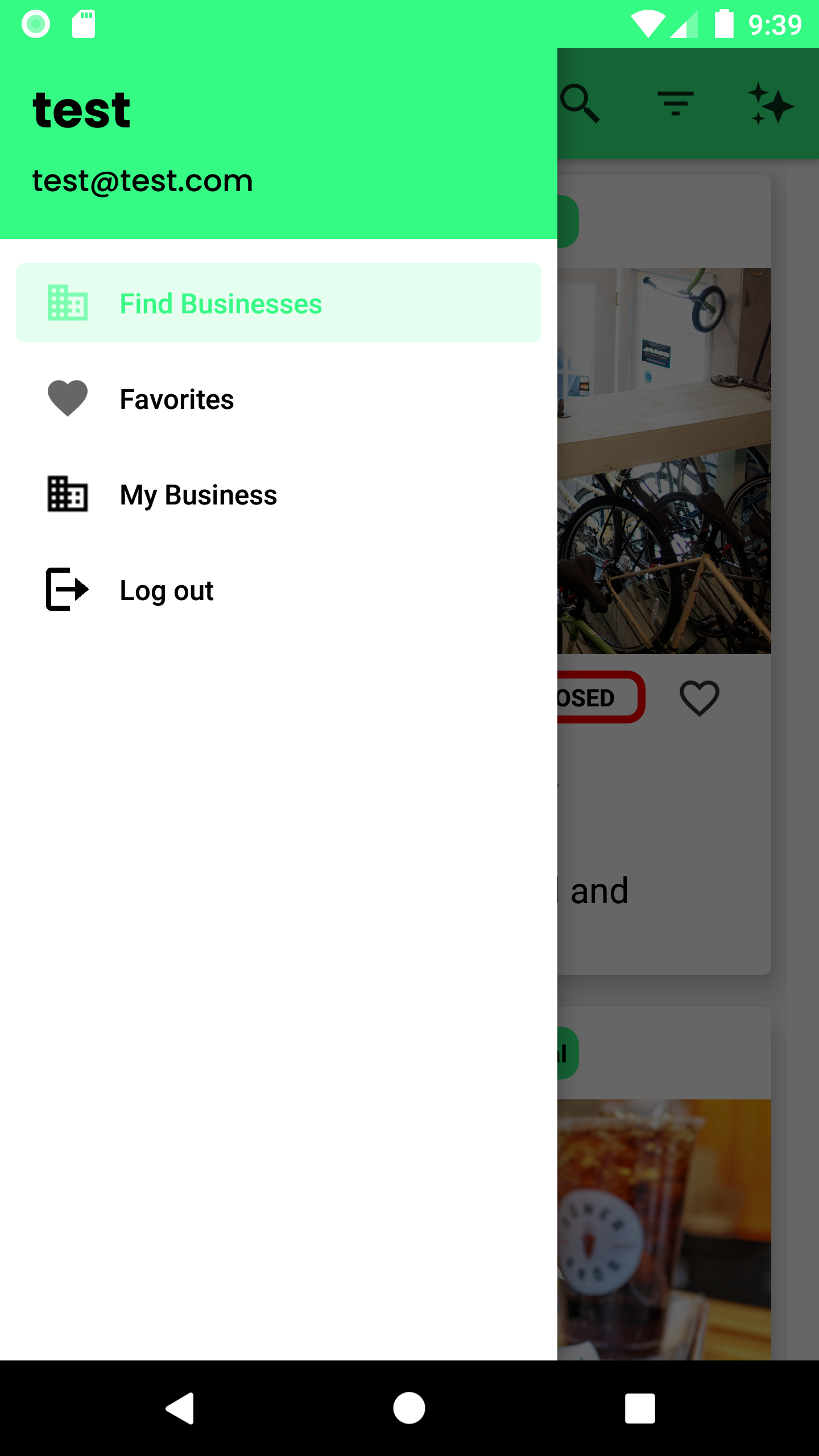The image size is (819, 1456).
Task: Go to My Business
Action: 198,495
